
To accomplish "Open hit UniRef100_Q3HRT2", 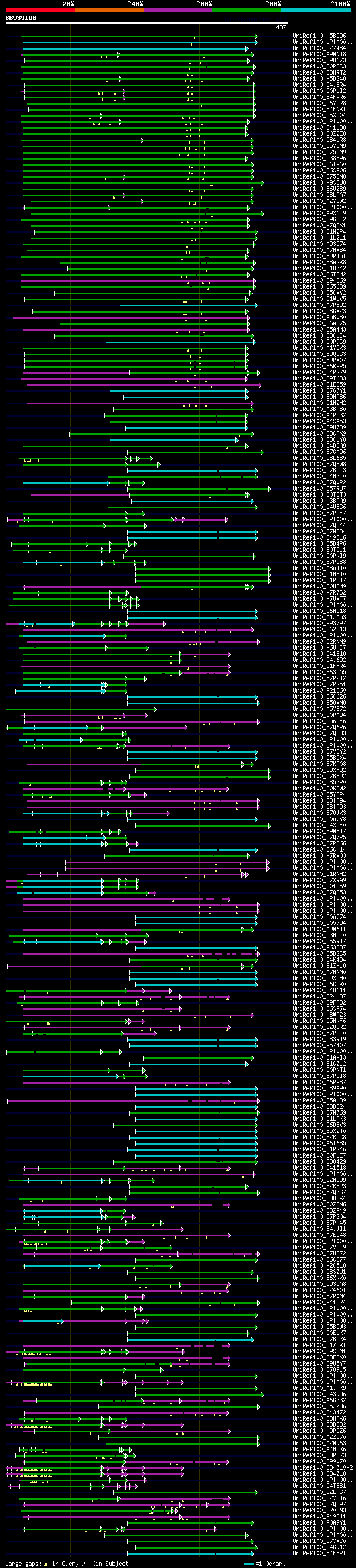I will tap(319, 72).
